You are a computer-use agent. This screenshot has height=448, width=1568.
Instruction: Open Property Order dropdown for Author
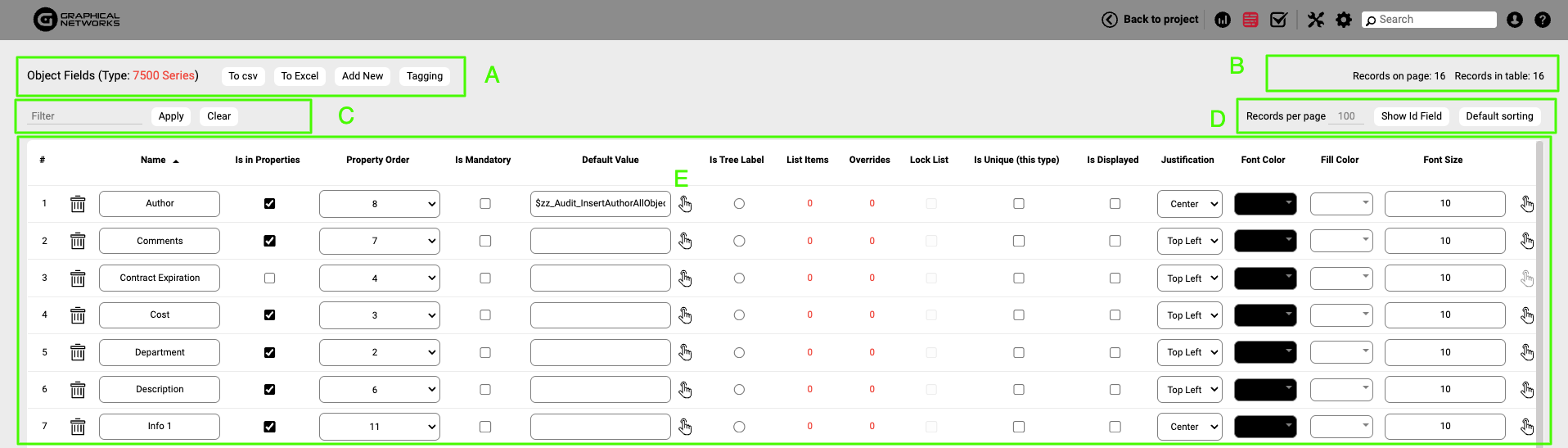point(380,204)
